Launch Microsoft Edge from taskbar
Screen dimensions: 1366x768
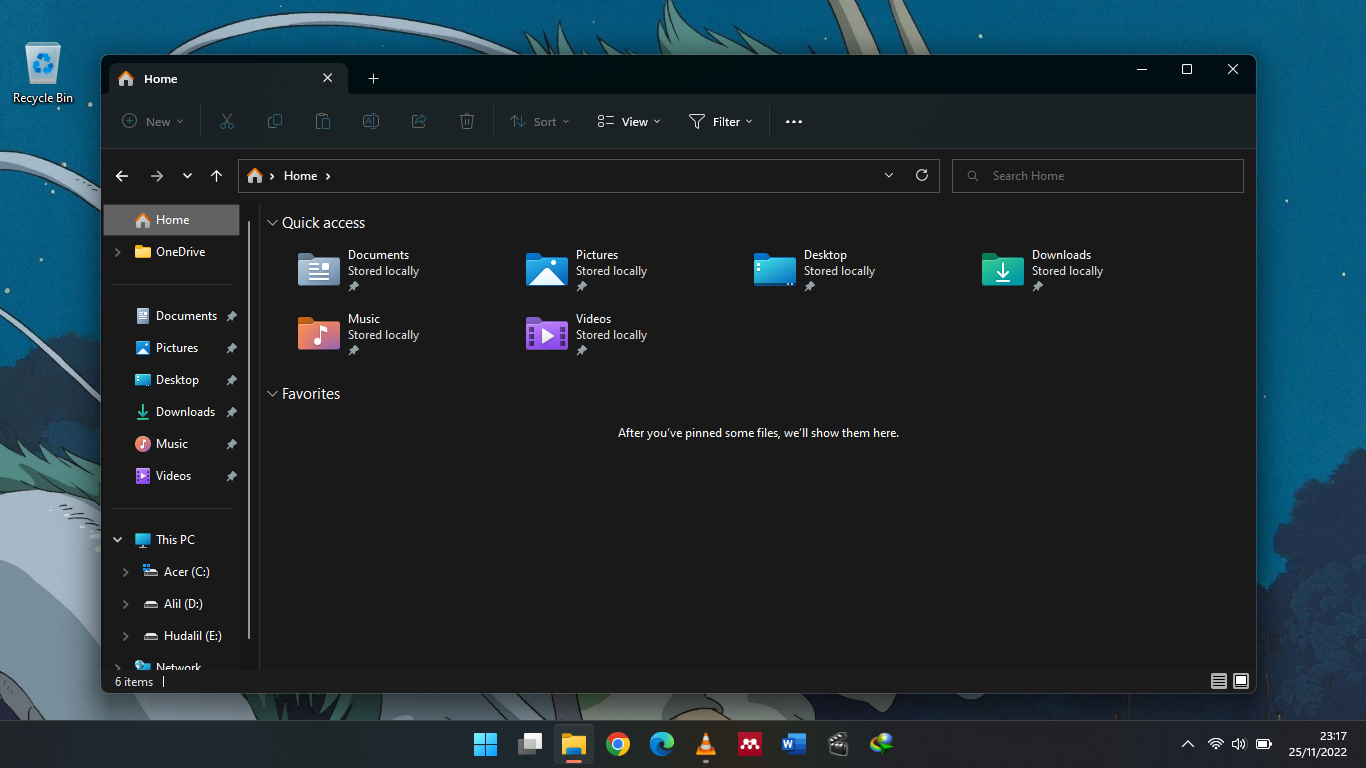(x=662, y=744)
